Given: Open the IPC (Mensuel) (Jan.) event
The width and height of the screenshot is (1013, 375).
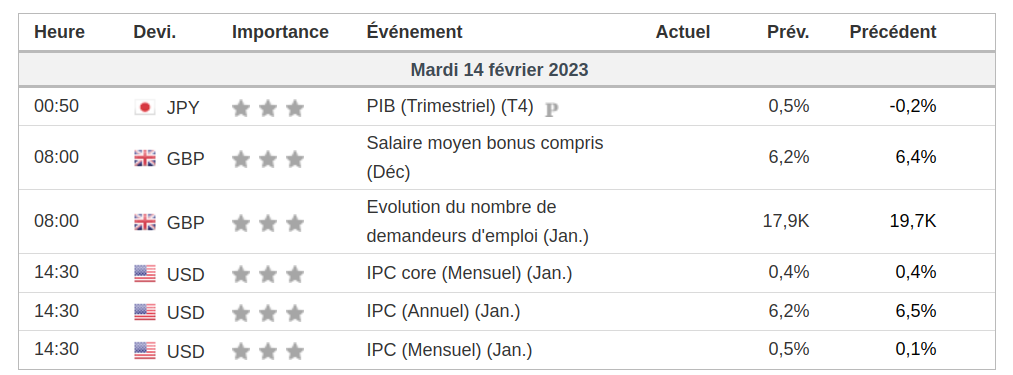Looking at the screenshot, I should coord(449,350).
